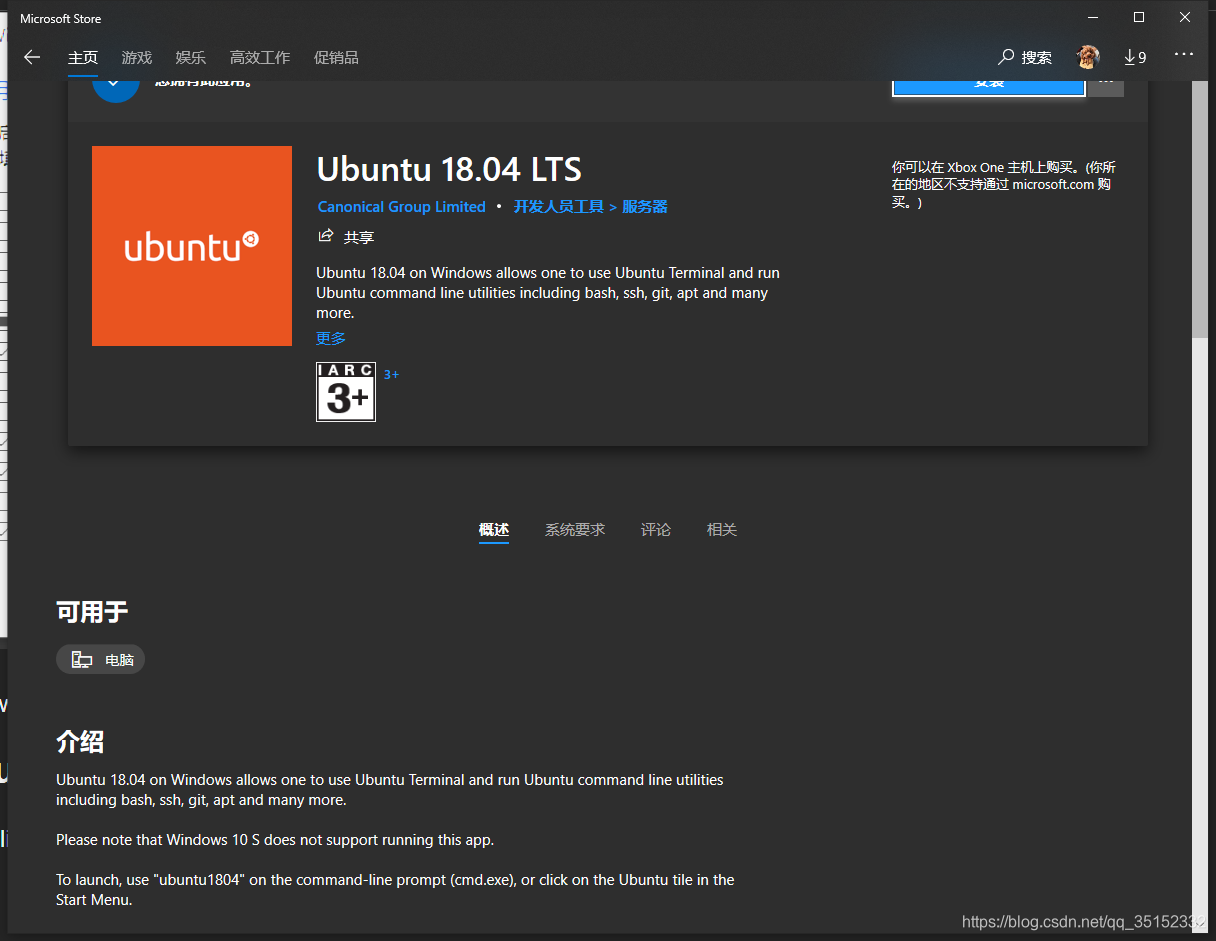Screen dimensions: 1216x941
Task: Open the 开发人员工具 category link
Action: point(559,207)
